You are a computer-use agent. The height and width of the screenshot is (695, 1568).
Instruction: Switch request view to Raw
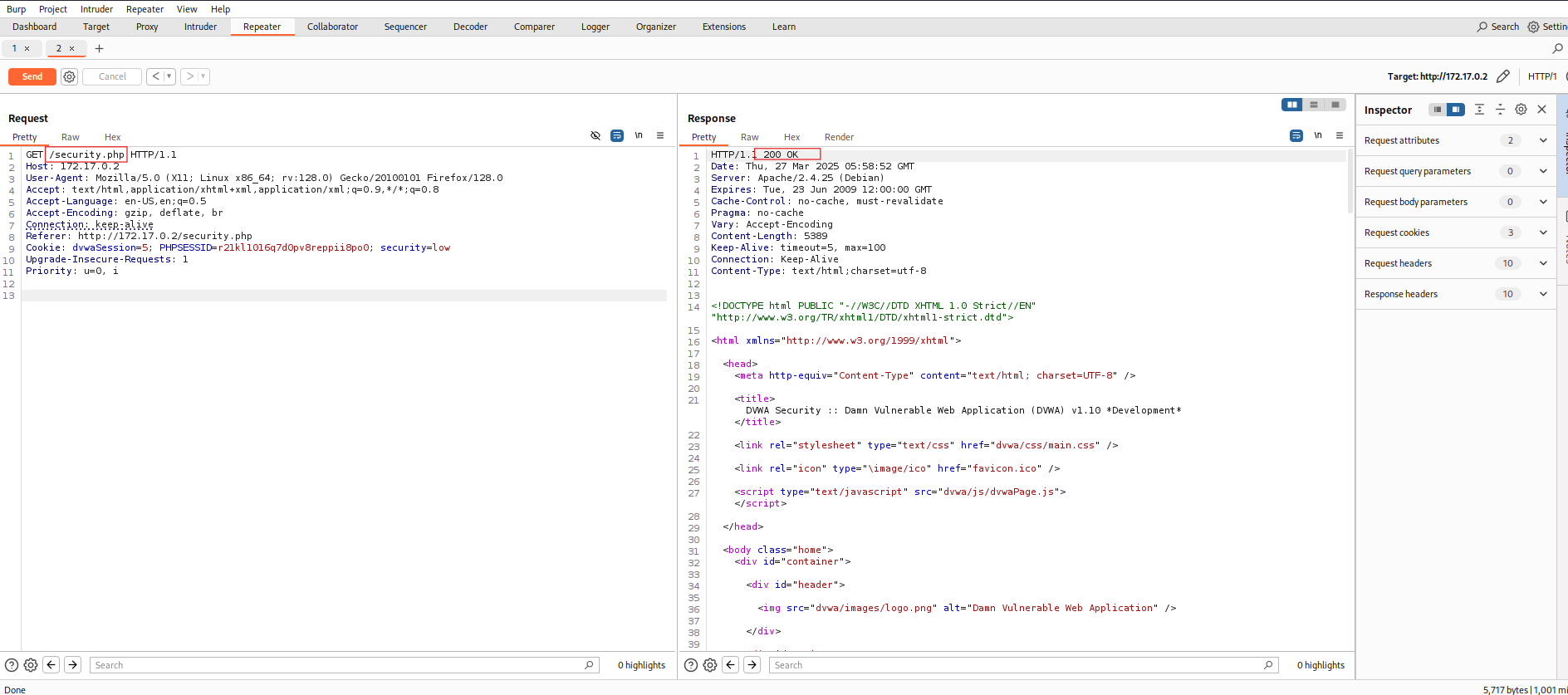pyautogui.click(x=71, y=137)
